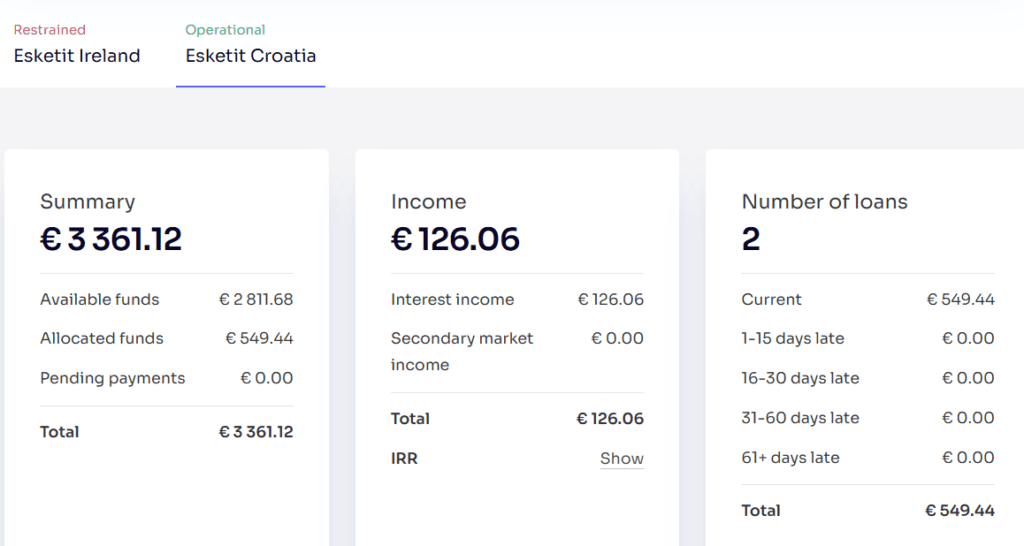Image resolution: width=1024 pixels, height=546 pixels.
Task: Click the Summary amount € 3 361.12 heading
Action: [111, 239]
